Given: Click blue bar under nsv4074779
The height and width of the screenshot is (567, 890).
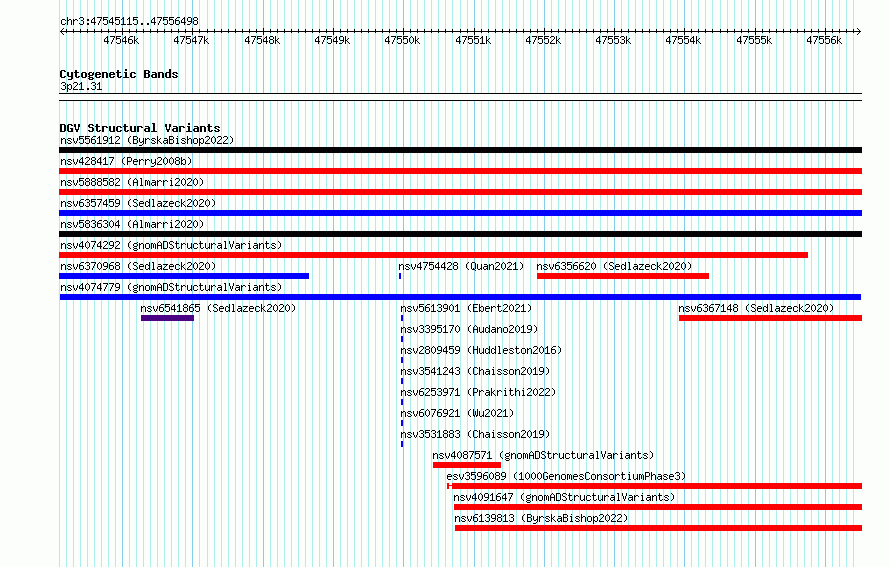Looking at the screenshot, I should click(460, 297).
